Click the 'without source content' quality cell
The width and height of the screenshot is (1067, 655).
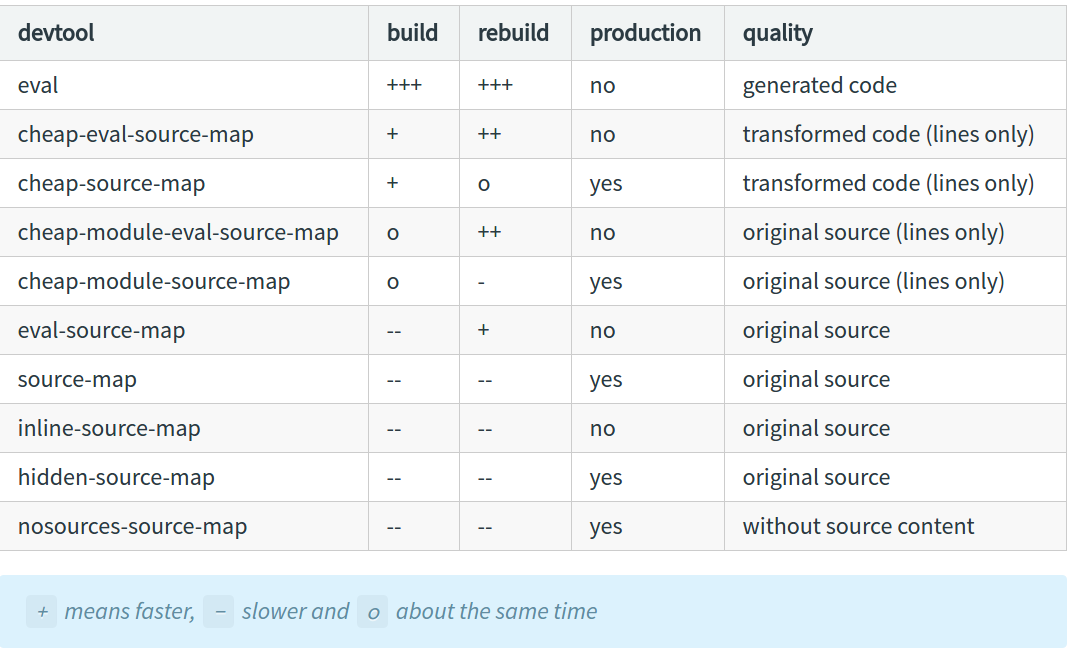tap(858, 527)
